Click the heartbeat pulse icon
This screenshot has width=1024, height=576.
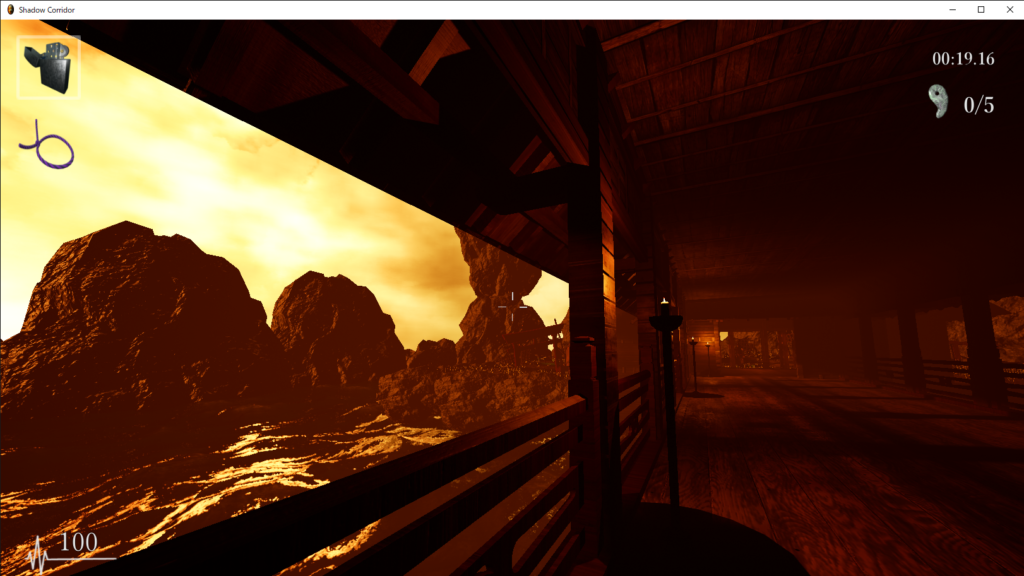(42, 553)
